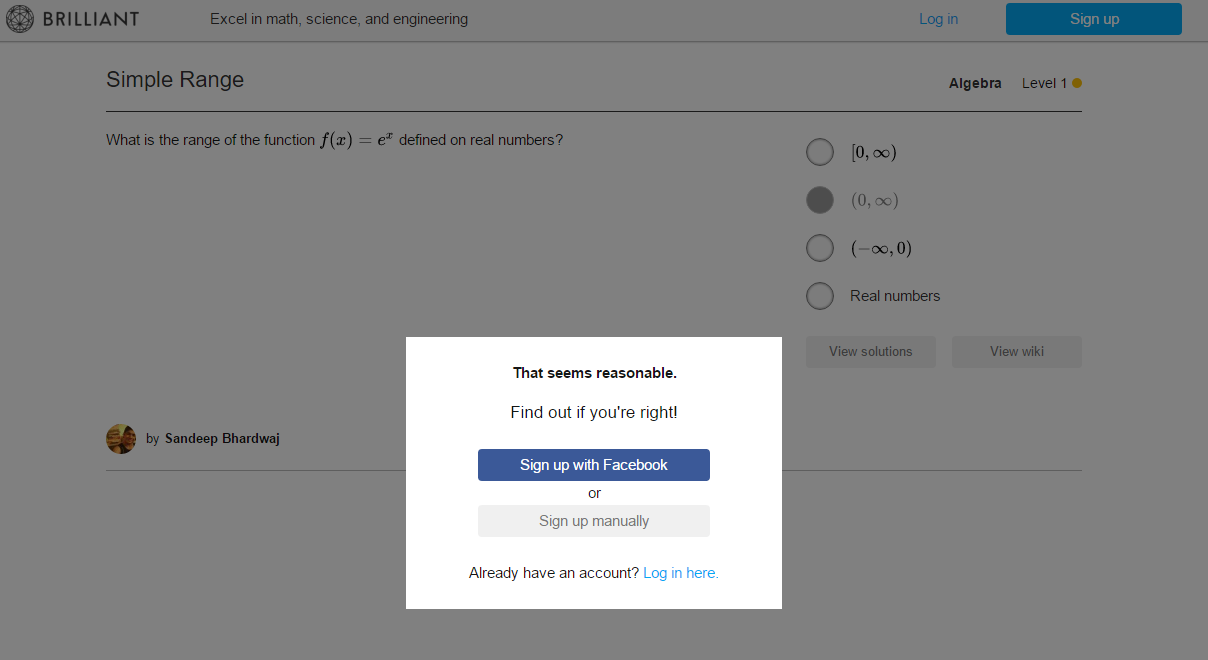Click the author name Sandeep Bhardwaj
The image size is (1208, 660).
pos(222,438)
